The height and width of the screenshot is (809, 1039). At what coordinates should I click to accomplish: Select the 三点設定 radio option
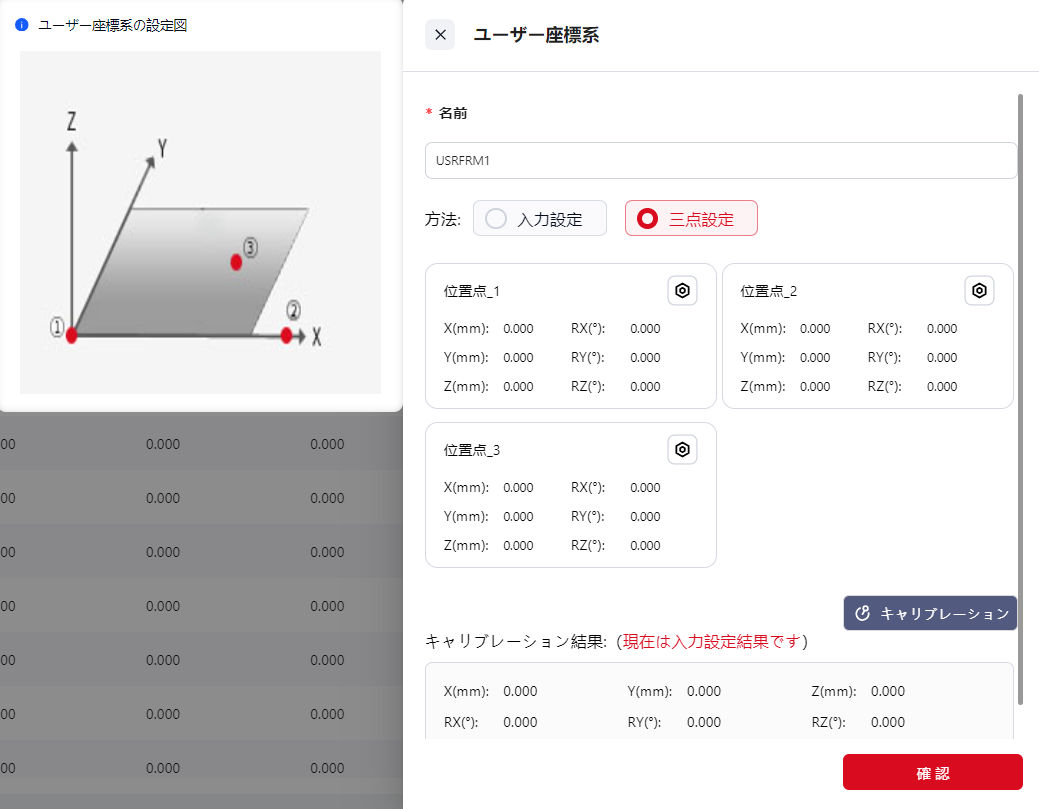click(648, 219)
